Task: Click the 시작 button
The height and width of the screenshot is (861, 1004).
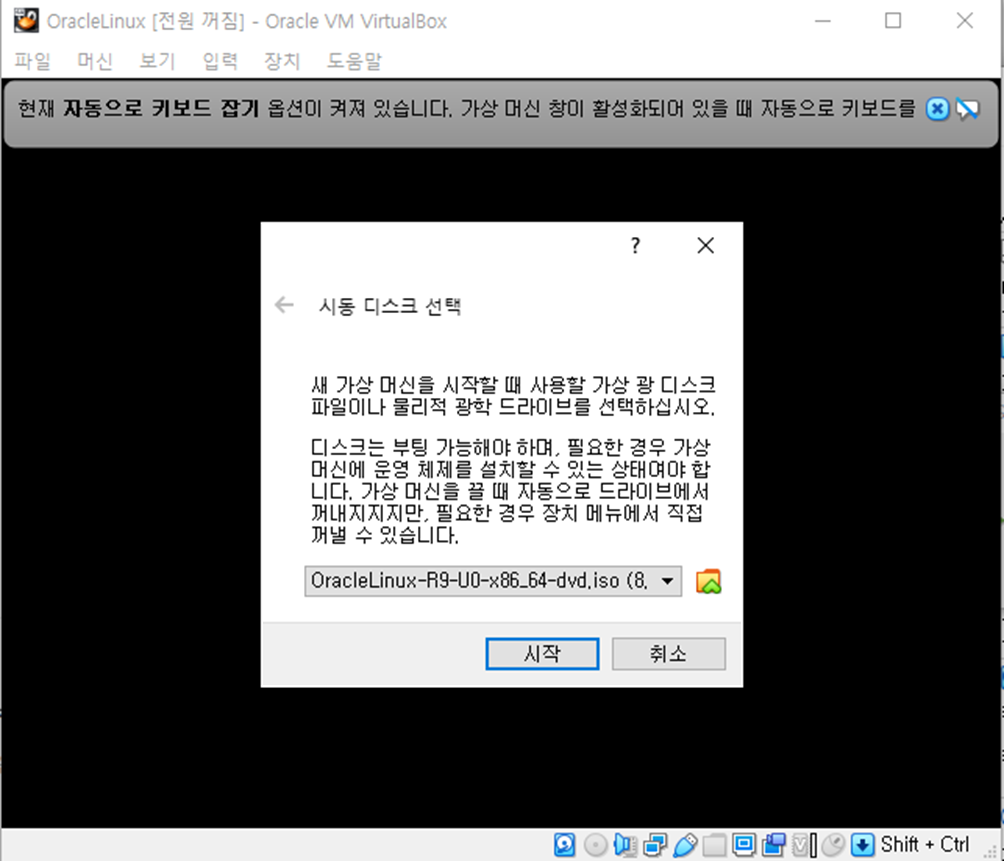Action: coord(542,654)
